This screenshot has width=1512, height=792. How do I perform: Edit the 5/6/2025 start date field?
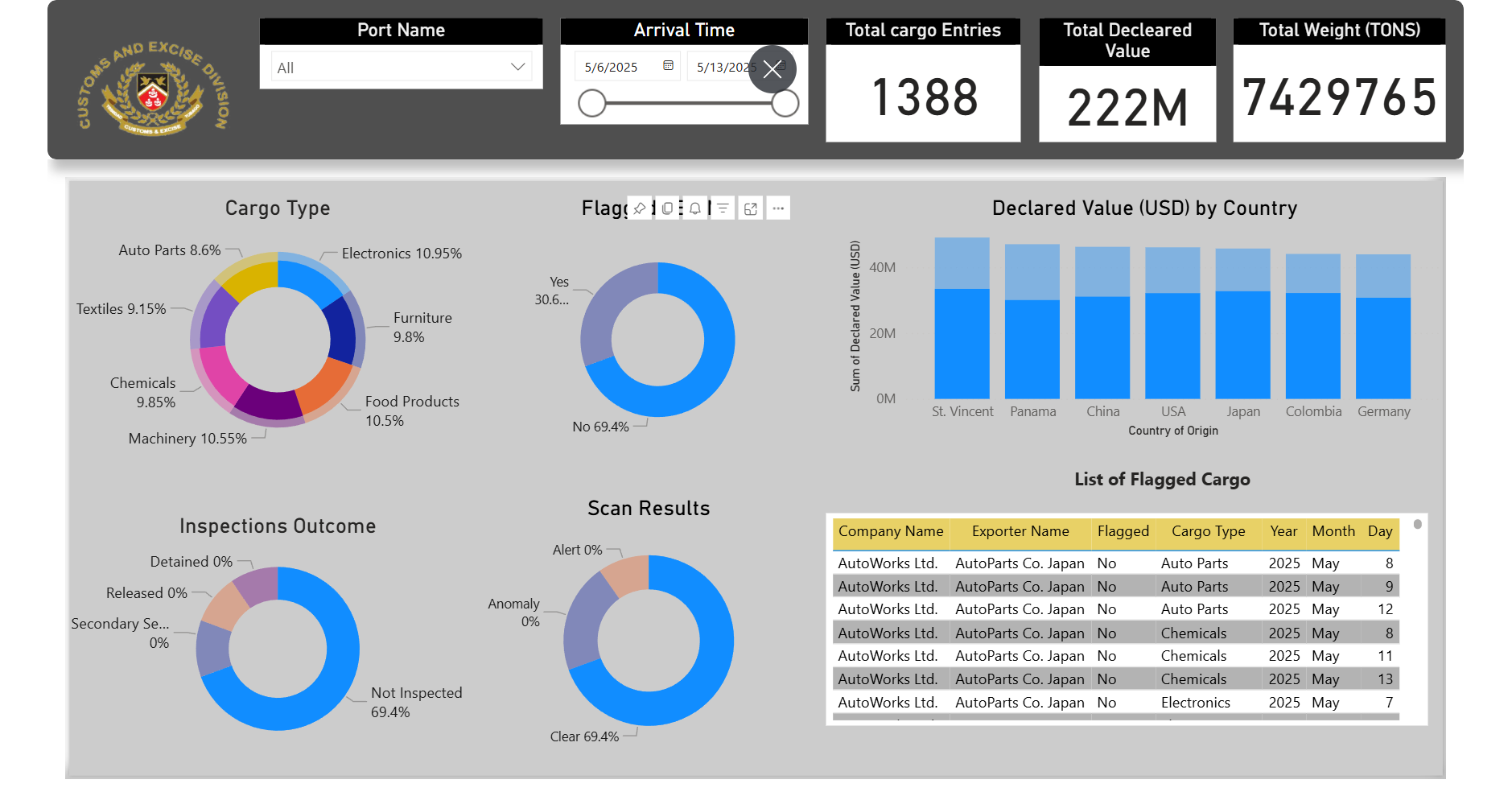612,67
